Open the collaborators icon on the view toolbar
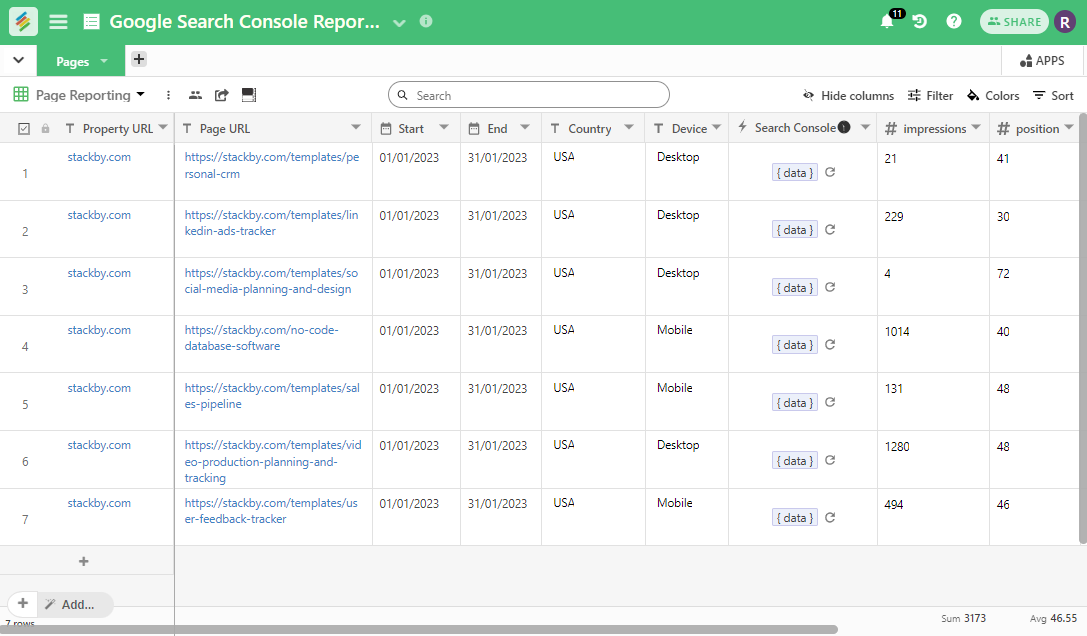1087x636 pixels. click(x=195, y=94)
